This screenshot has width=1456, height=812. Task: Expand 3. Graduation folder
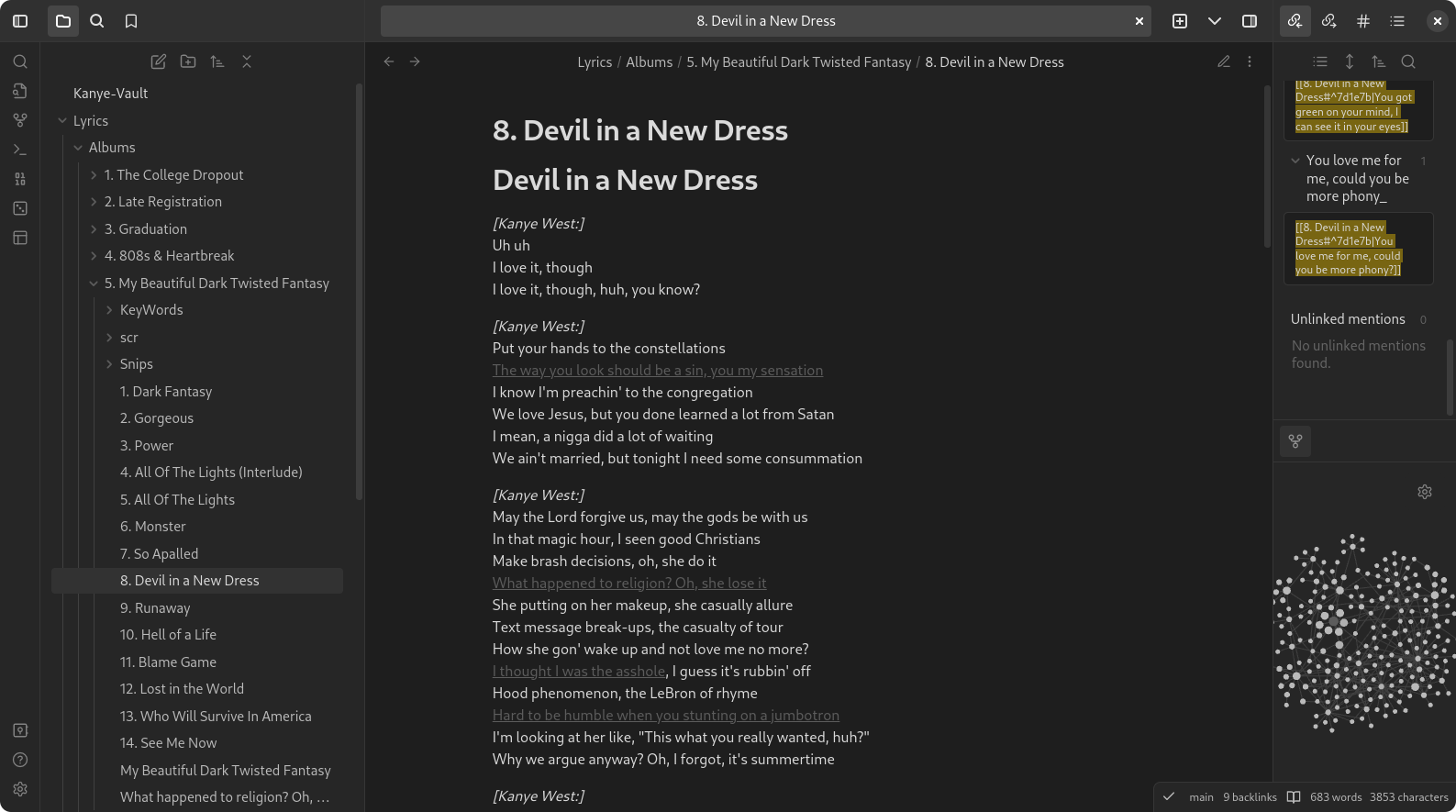click(94, 229)
